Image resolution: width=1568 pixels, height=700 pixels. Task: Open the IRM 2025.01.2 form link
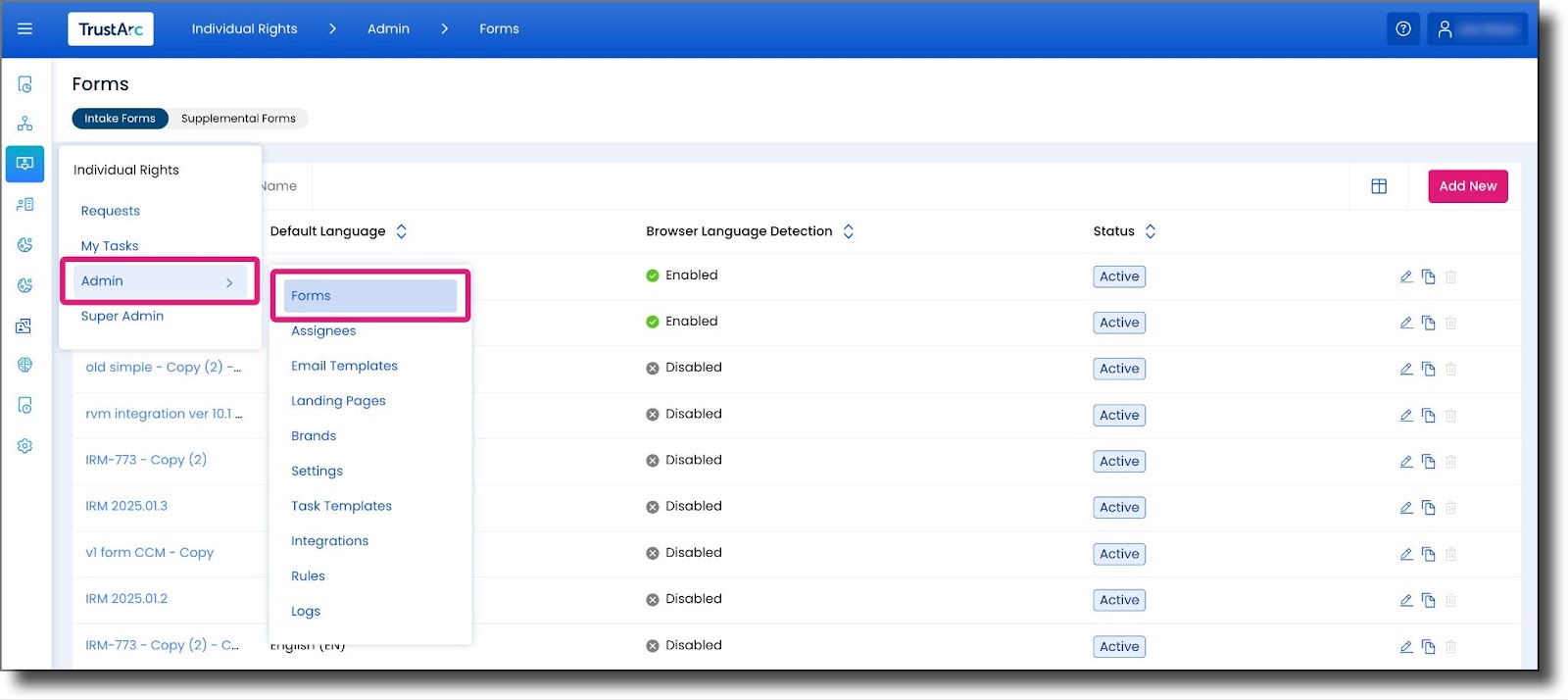pyautogui.click(x=126, y=599)
